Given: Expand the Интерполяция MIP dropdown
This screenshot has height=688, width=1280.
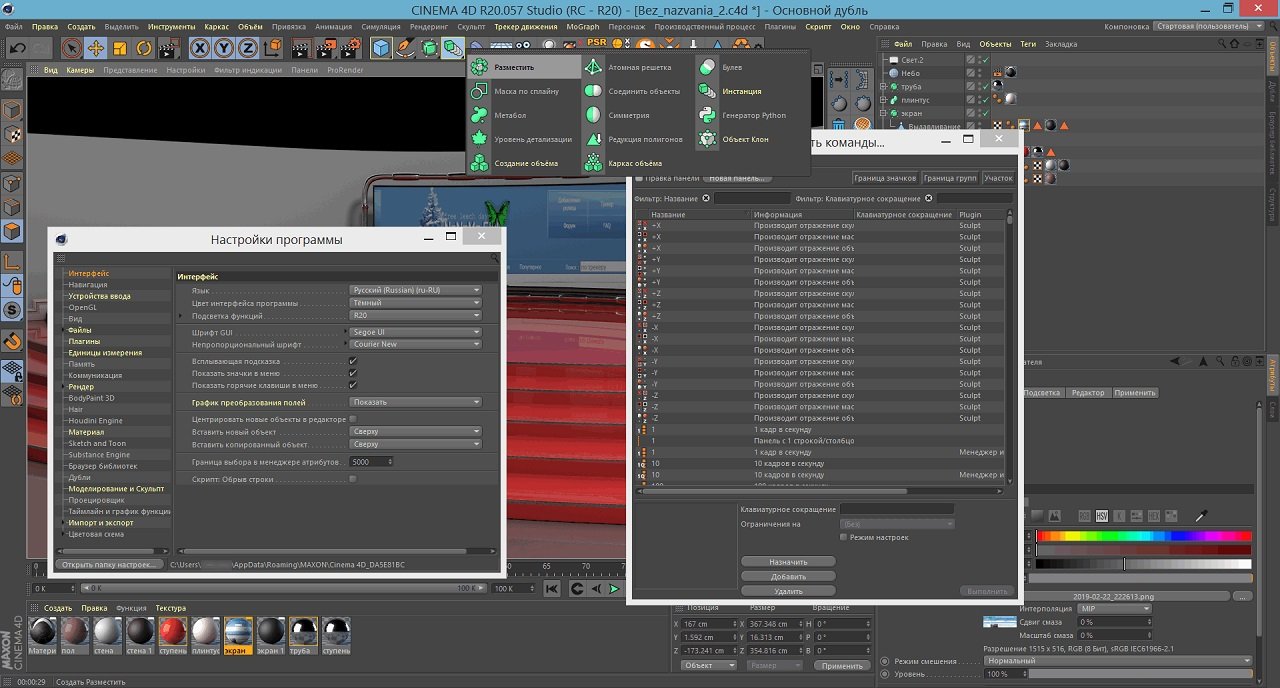Looking at the screenshot, I should [1112, 608].
